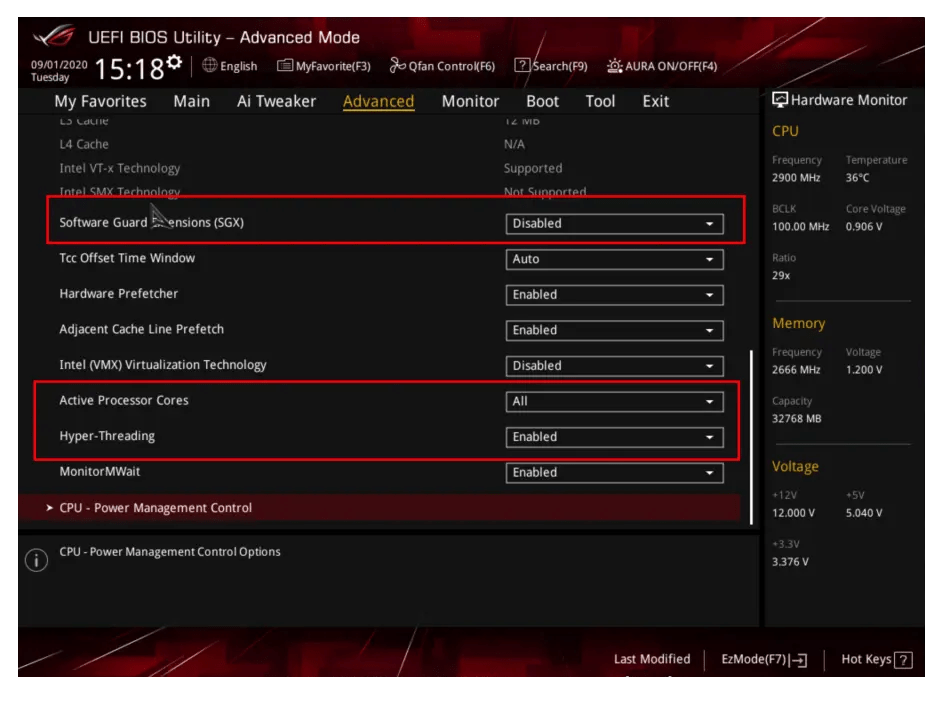Click CPU - Power Management Control Options text
This screenshot has height=714, width=942.
coord(169,552)
